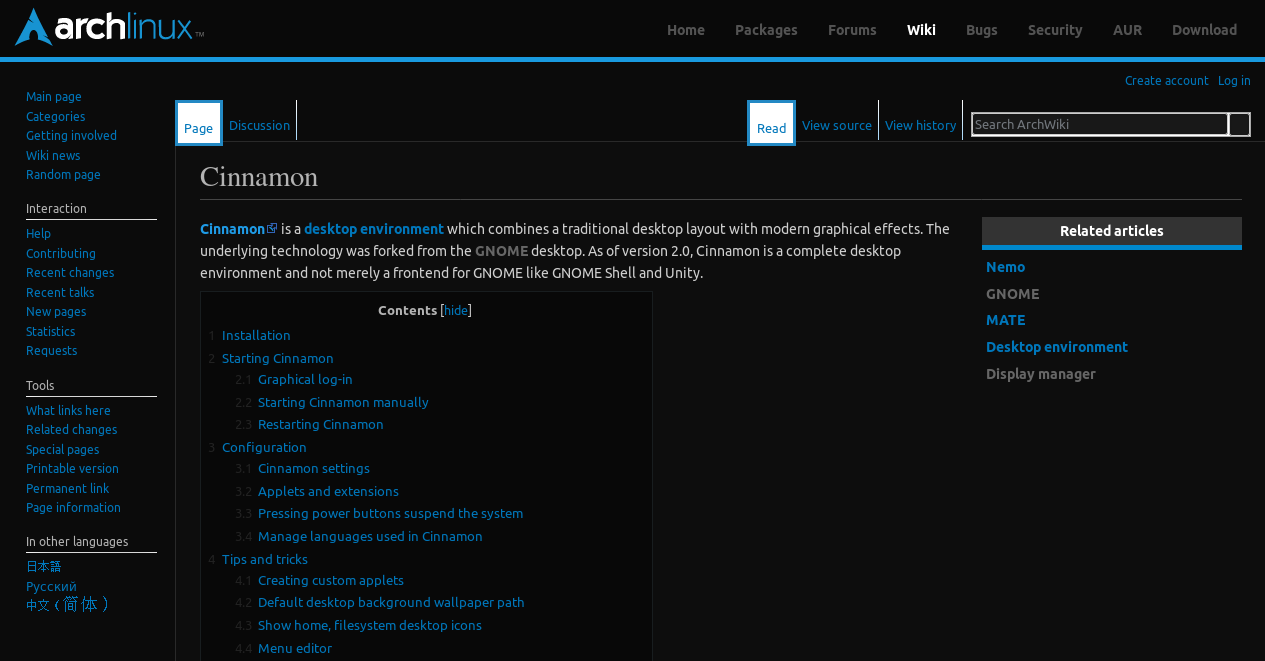Open a Random page
This screenshot has width=1265, height=661.
pos(63,175)
